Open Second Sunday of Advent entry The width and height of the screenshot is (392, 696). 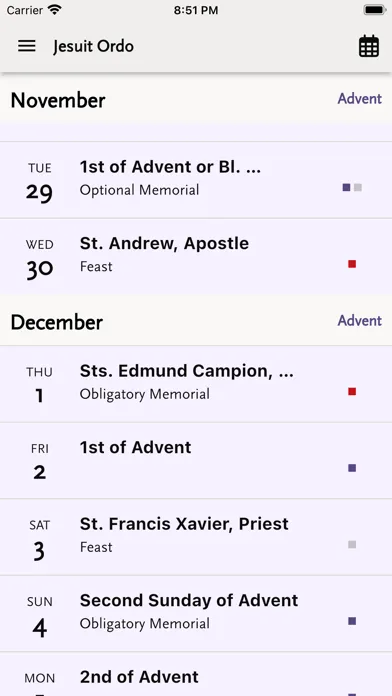(196, 613)
